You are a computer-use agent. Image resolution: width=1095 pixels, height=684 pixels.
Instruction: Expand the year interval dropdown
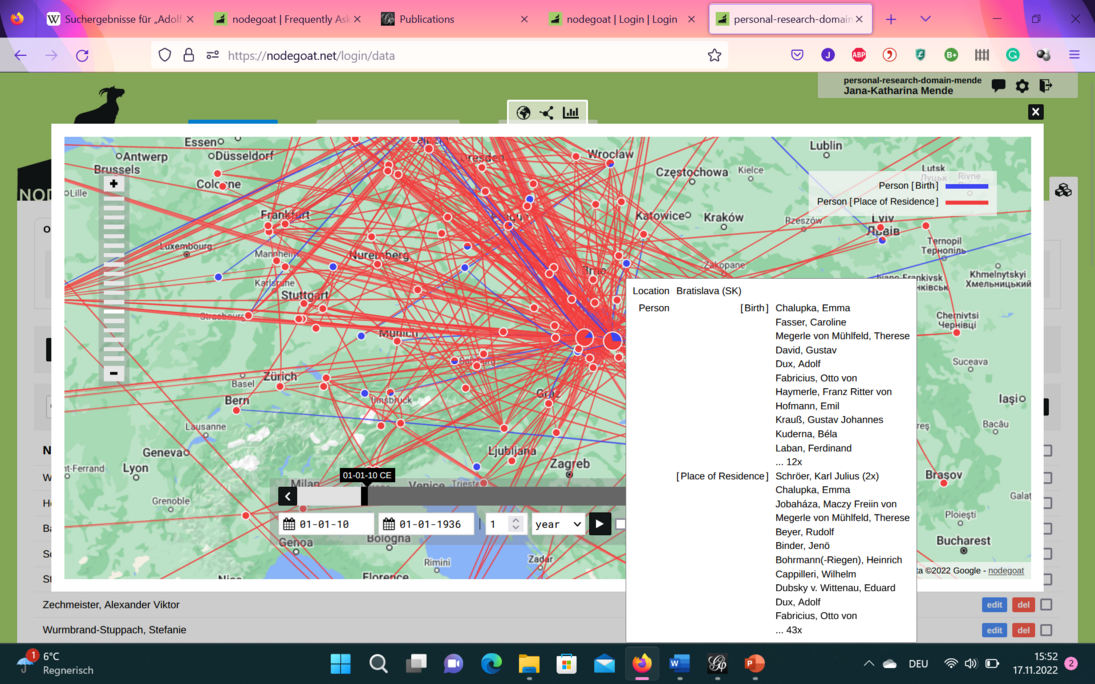557,524
